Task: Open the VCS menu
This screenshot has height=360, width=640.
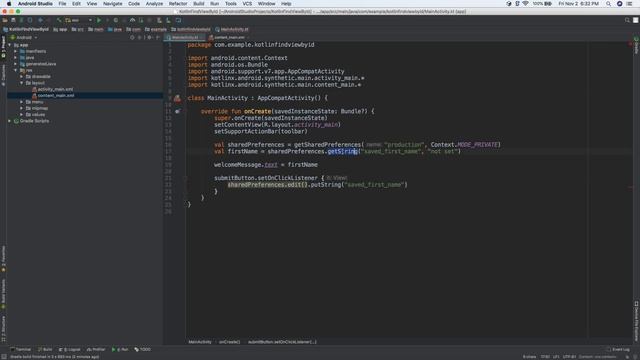Action: click(247, 4)
